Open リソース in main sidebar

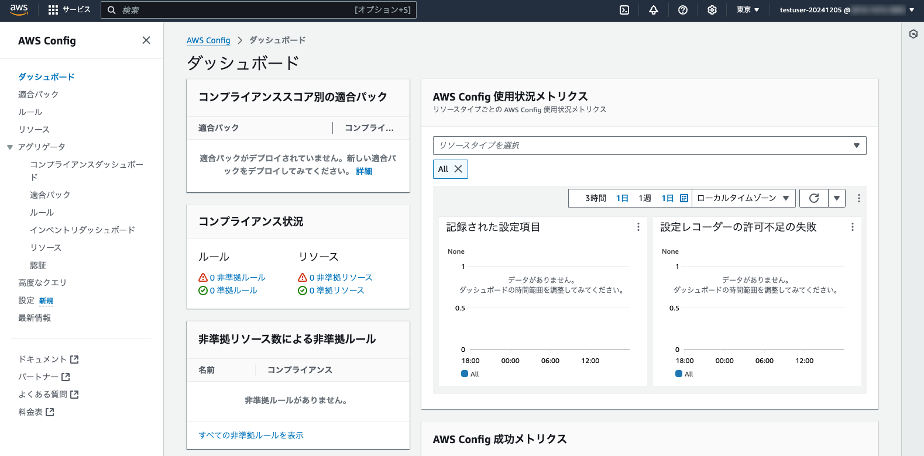34,130
